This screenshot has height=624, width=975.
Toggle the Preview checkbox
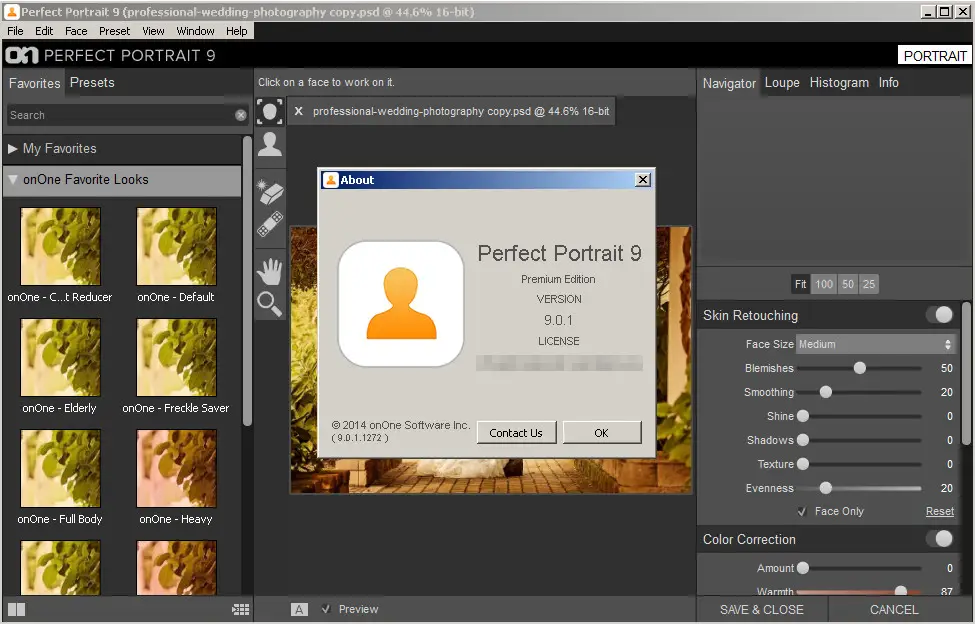point(326,609)
